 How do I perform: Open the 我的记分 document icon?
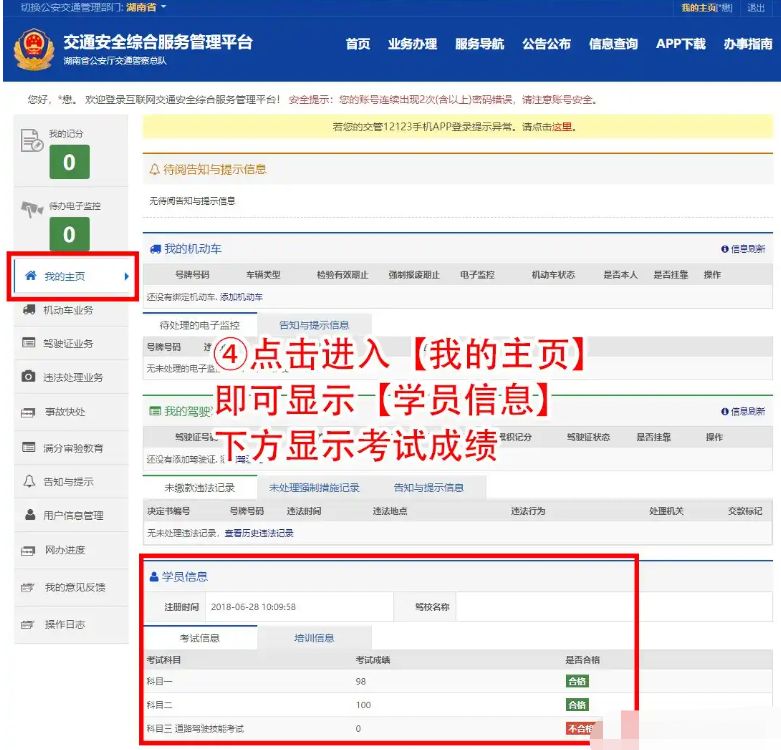(x=32, y=140)
